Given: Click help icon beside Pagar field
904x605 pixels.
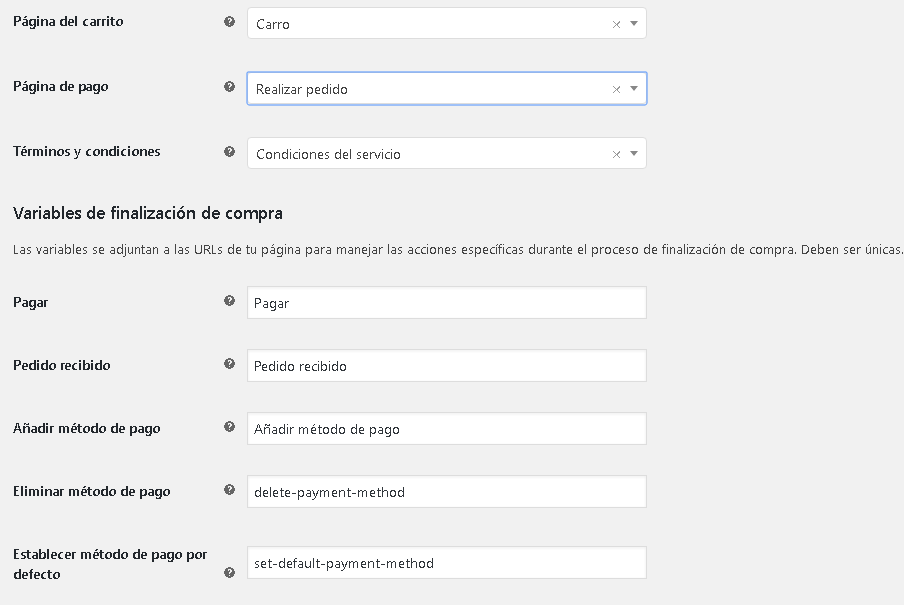Looking at the screenshot, I should coord(229,300).
